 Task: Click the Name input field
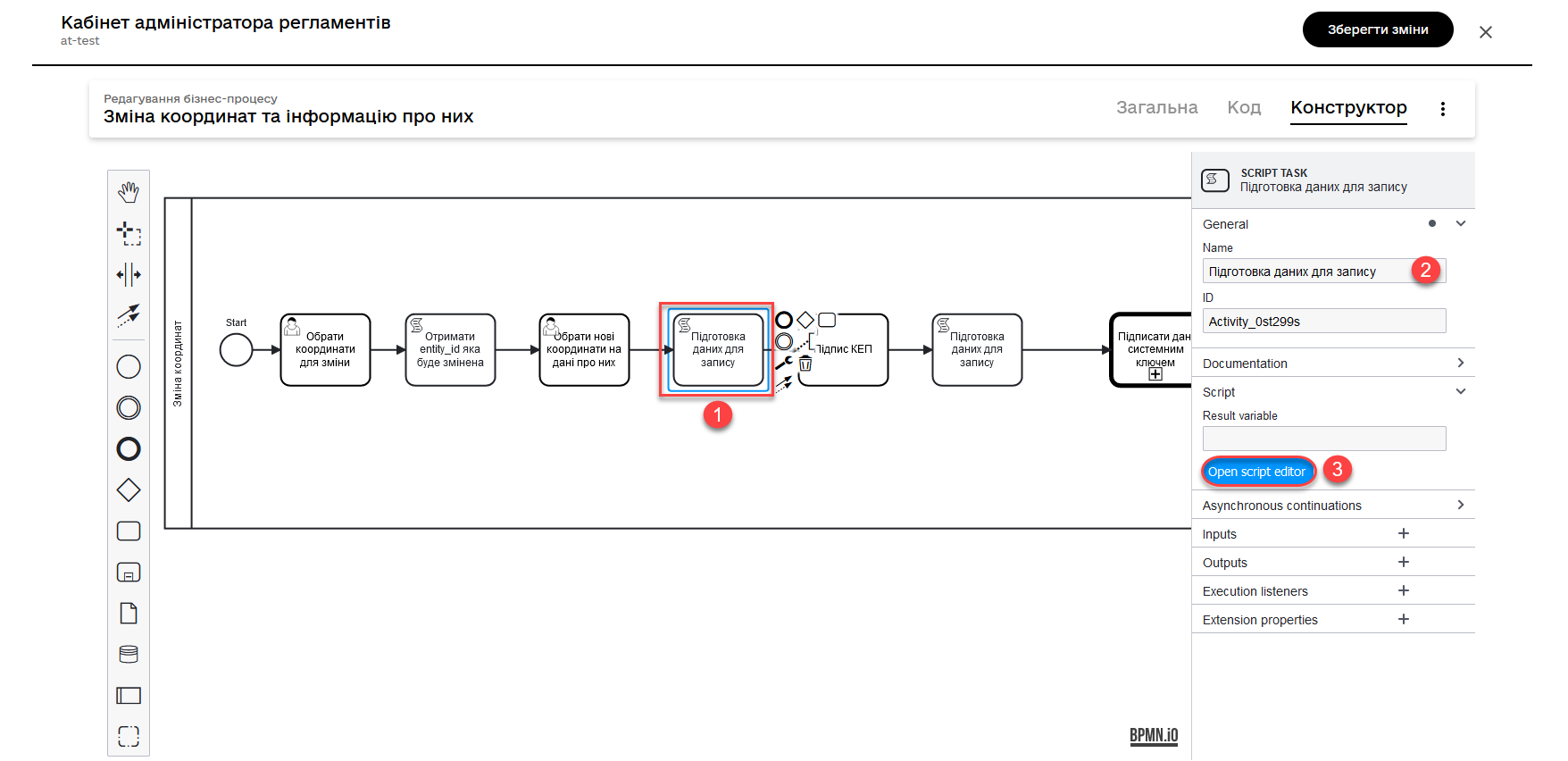(1324, 271)
